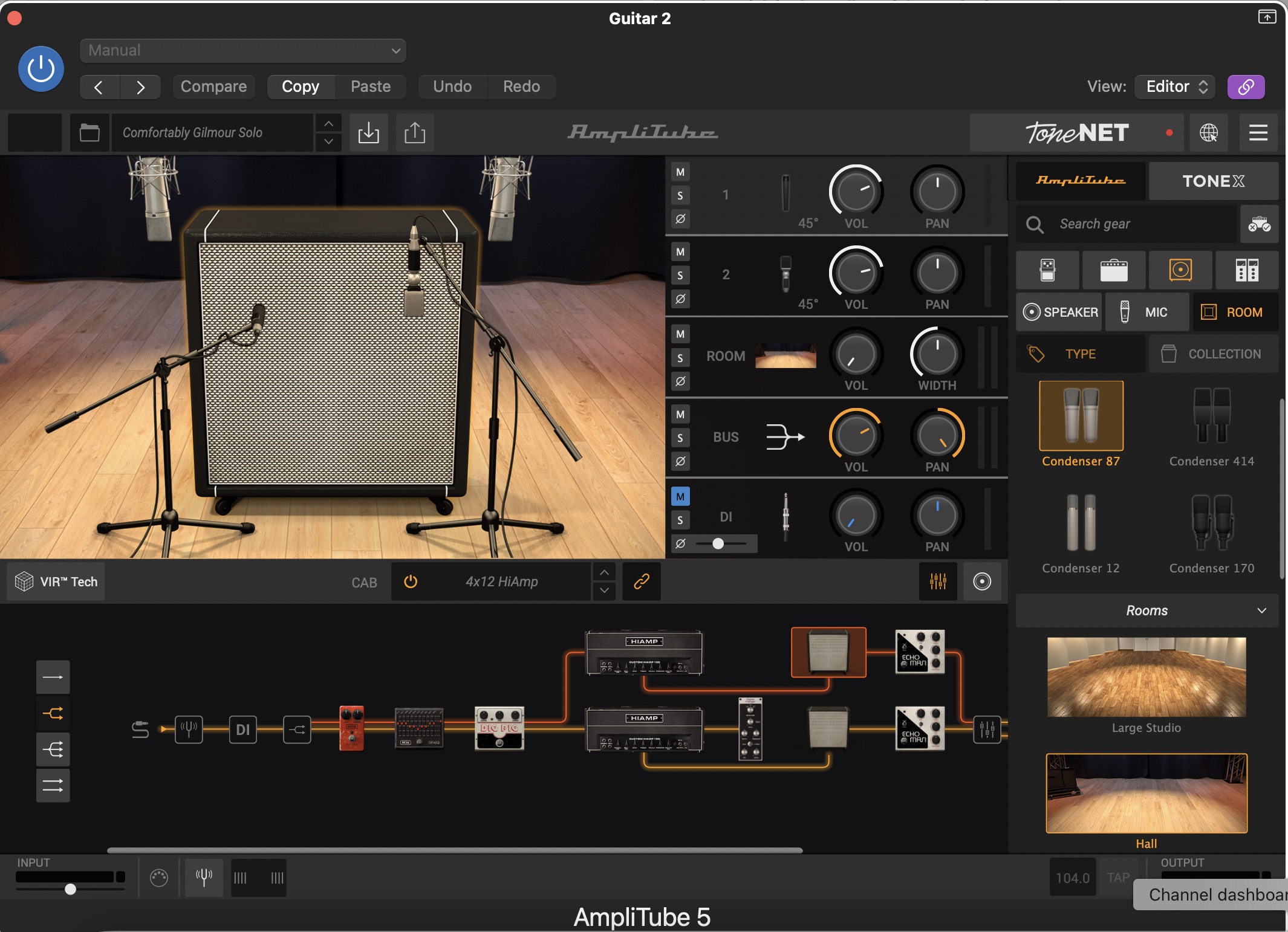
Task: Toggle the VIR Tech button
Action: 56,581
